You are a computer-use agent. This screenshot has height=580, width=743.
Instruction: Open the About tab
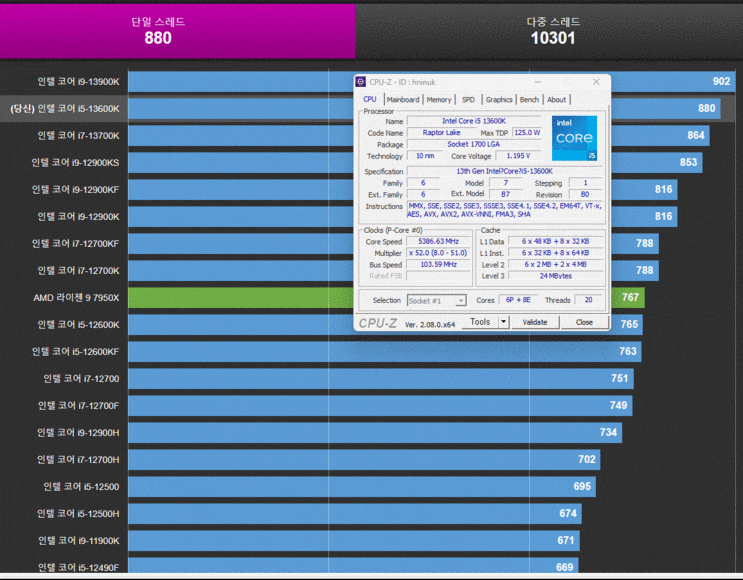click(x=557, y=100)
